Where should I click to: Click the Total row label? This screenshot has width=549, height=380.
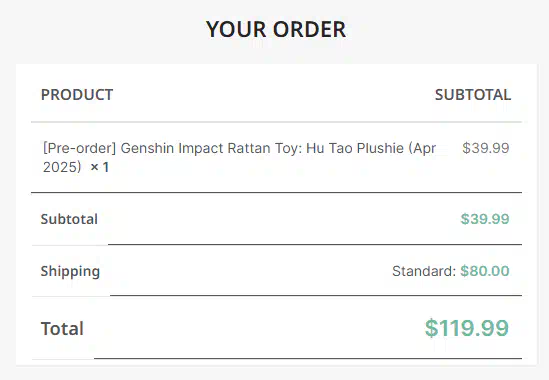coord(62,329)
